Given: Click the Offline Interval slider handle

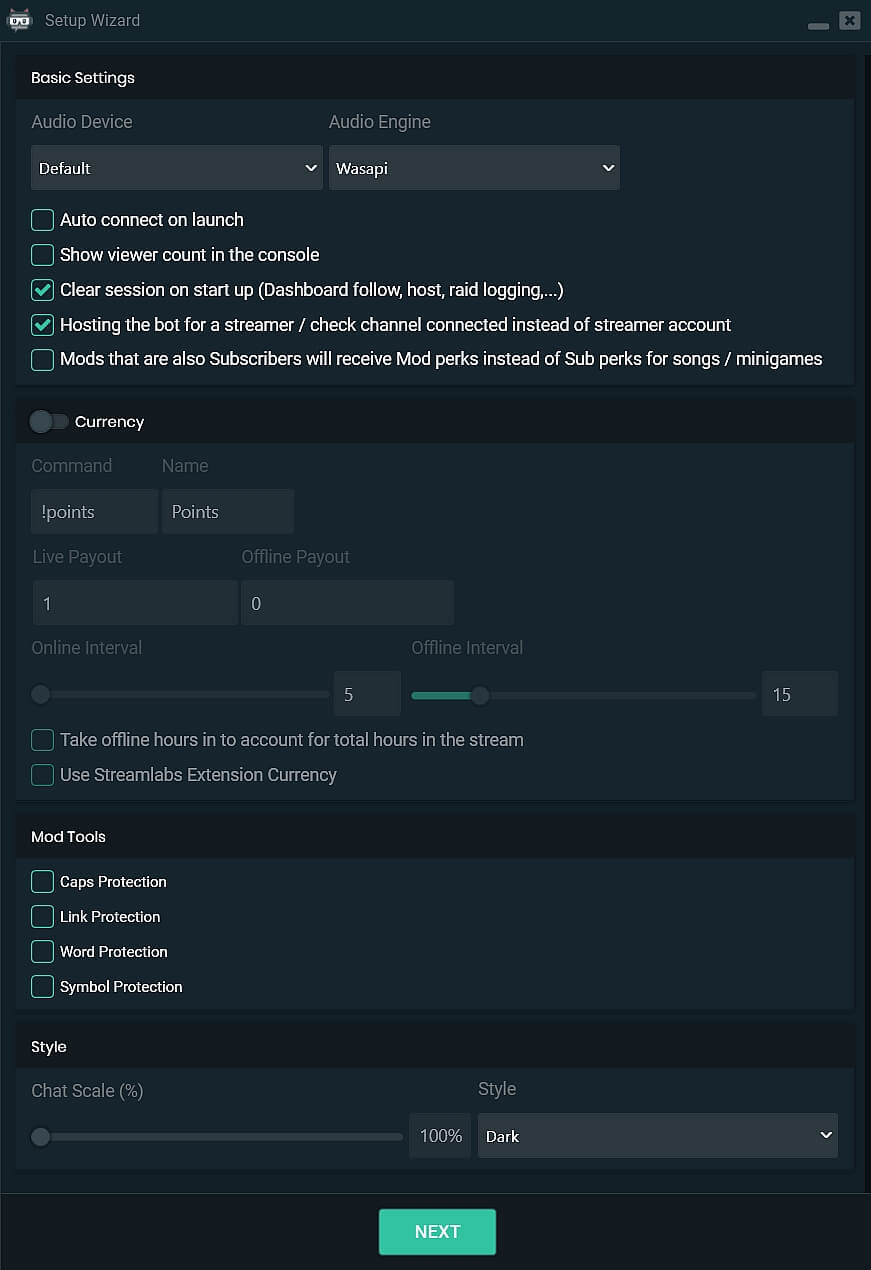Looking at the screenshot, I should [480, 695].
